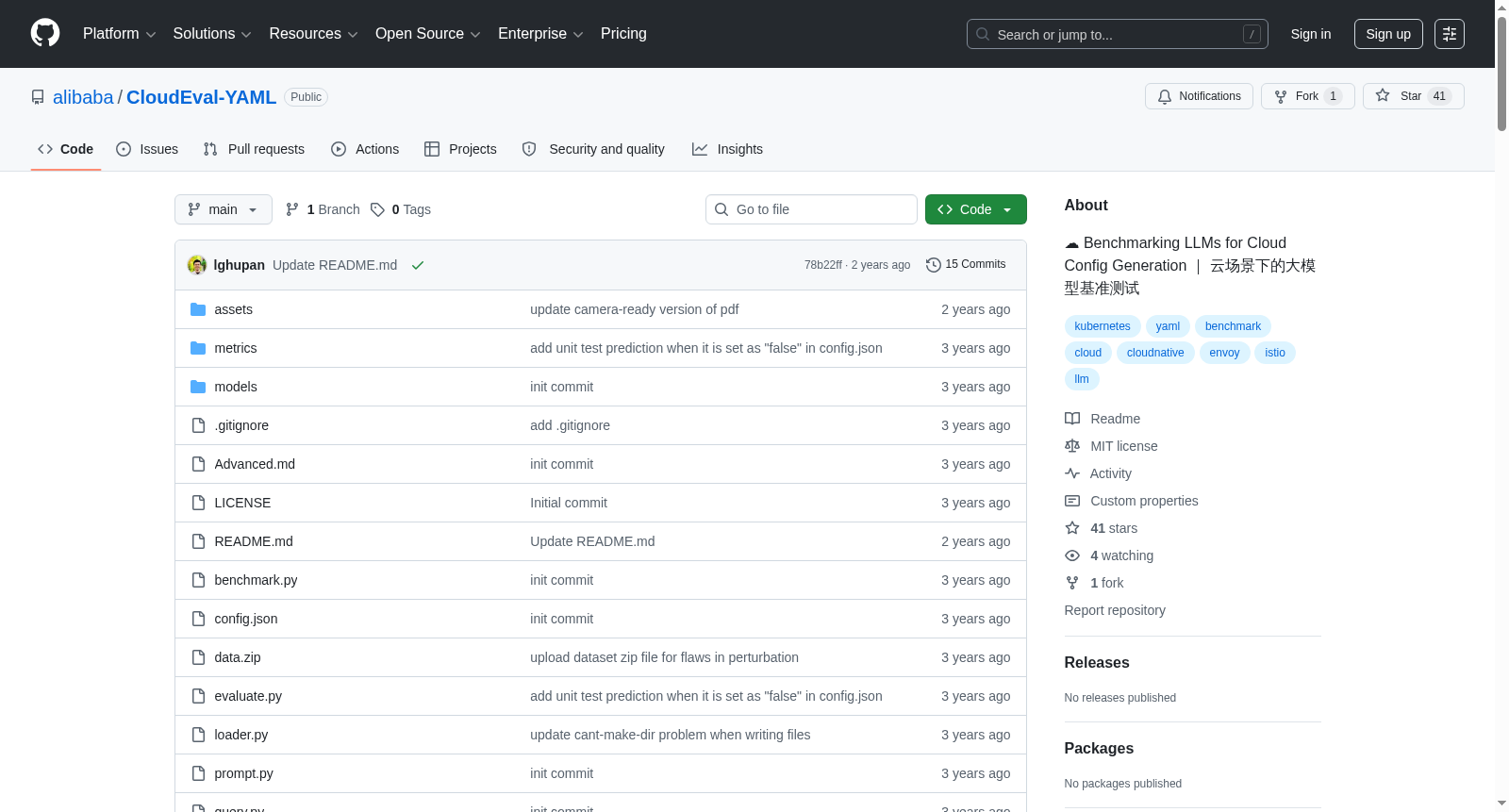Check the green commit status checkmark

tap(418, 265)
